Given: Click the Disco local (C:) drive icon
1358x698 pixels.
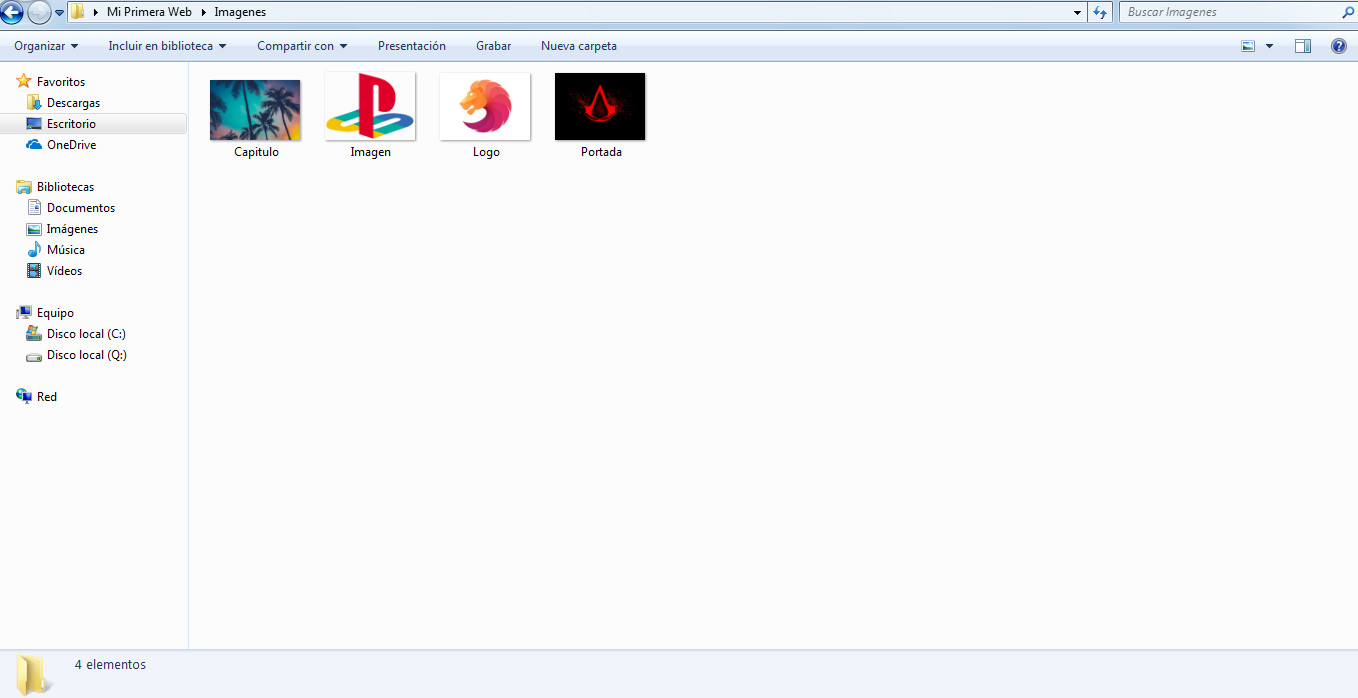Looking at the screenshot, I should [34, 334].
